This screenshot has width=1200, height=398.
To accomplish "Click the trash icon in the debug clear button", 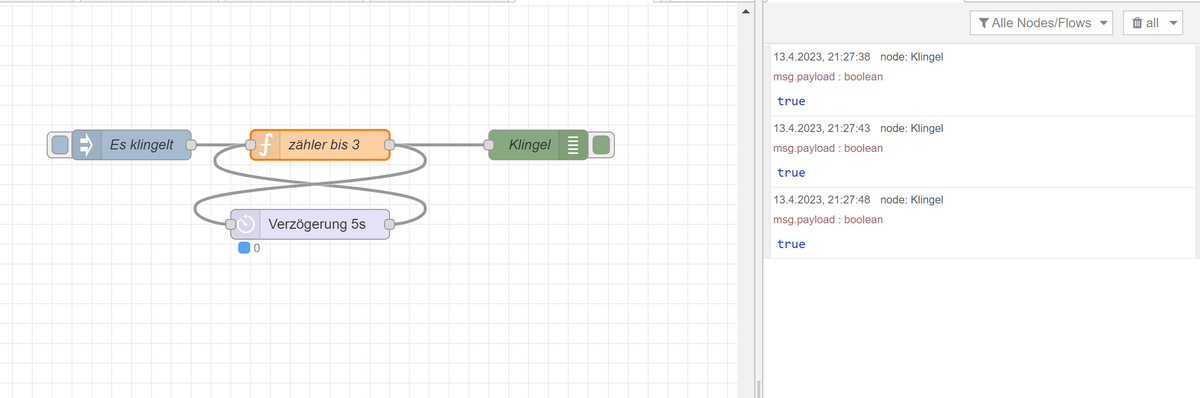I will 1137,23.
